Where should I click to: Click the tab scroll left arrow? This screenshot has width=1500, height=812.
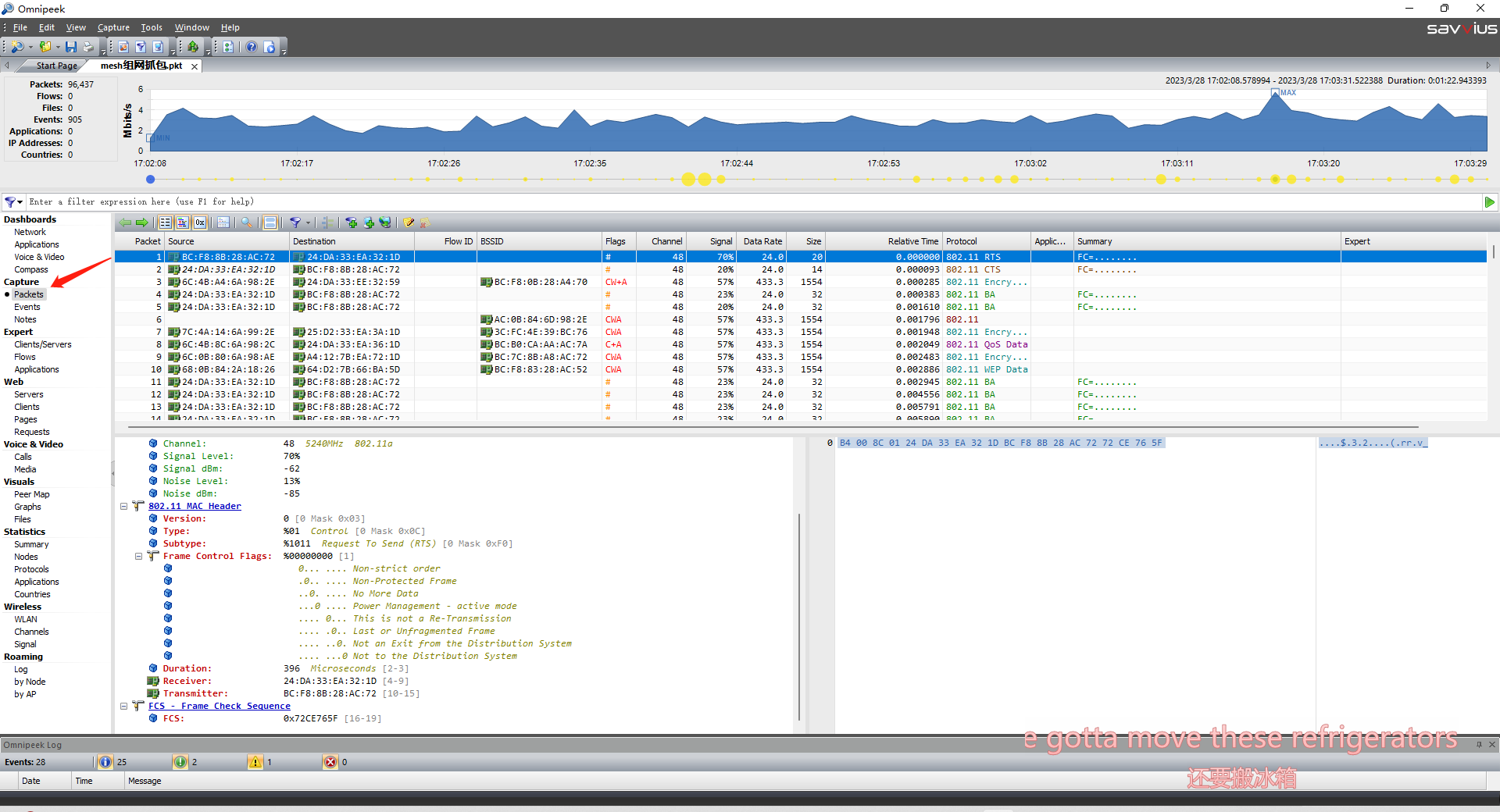7,66
